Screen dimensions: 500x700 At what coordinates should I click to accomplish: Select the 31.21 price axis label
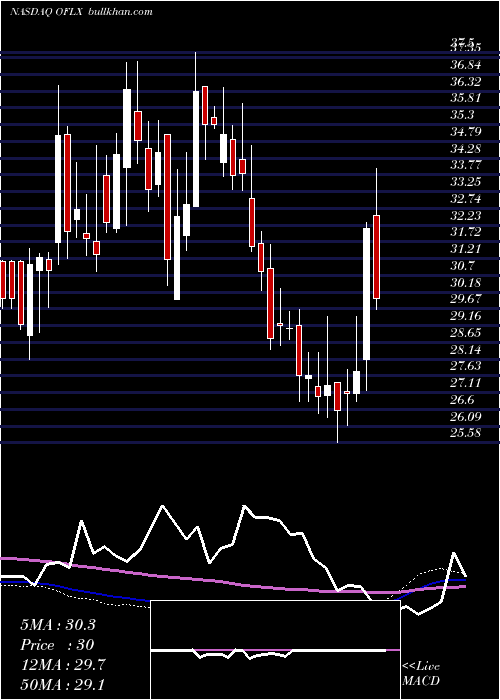pos(466,249)
